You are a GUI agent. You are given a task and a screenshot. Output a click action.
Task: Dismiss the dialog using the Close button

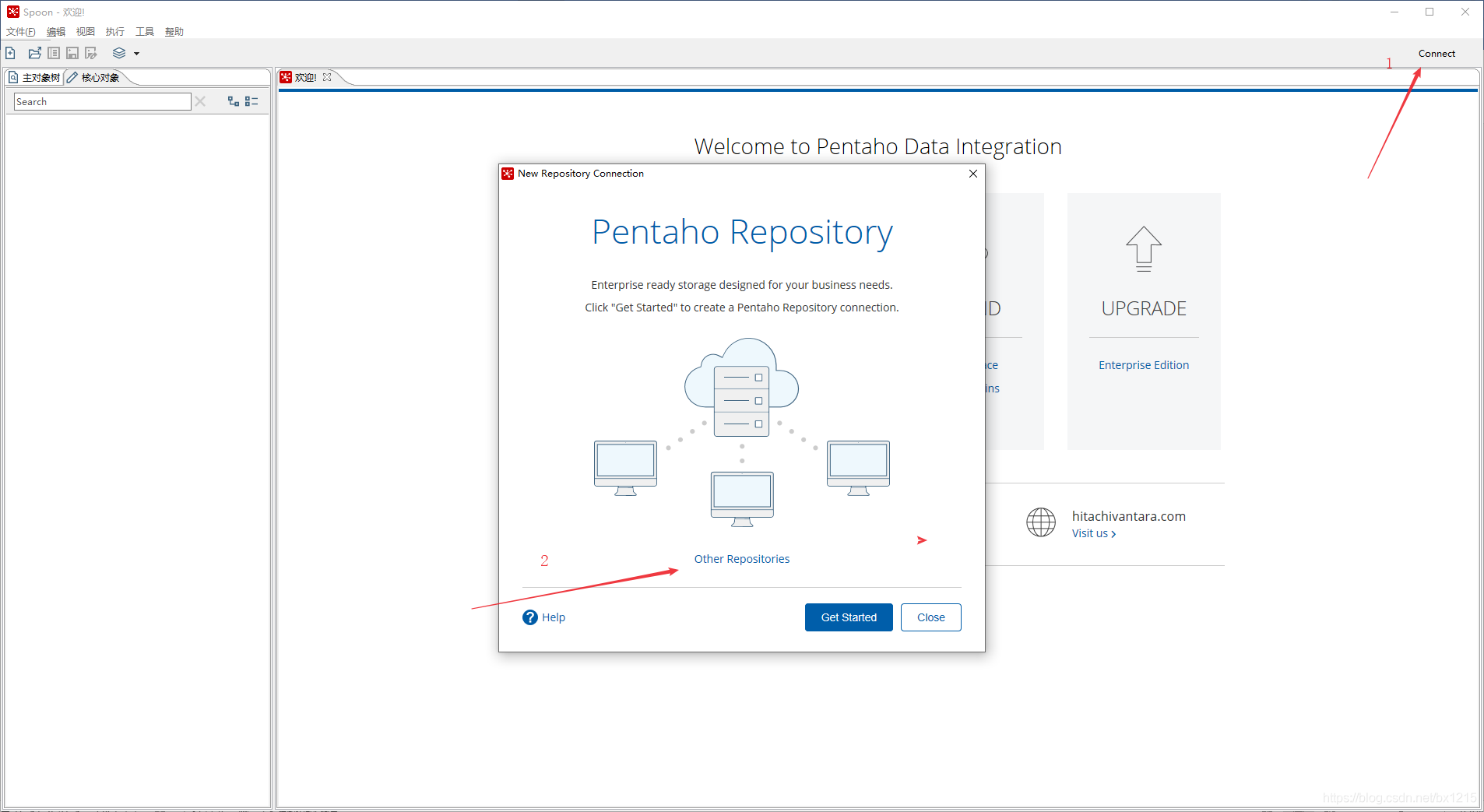931,617
